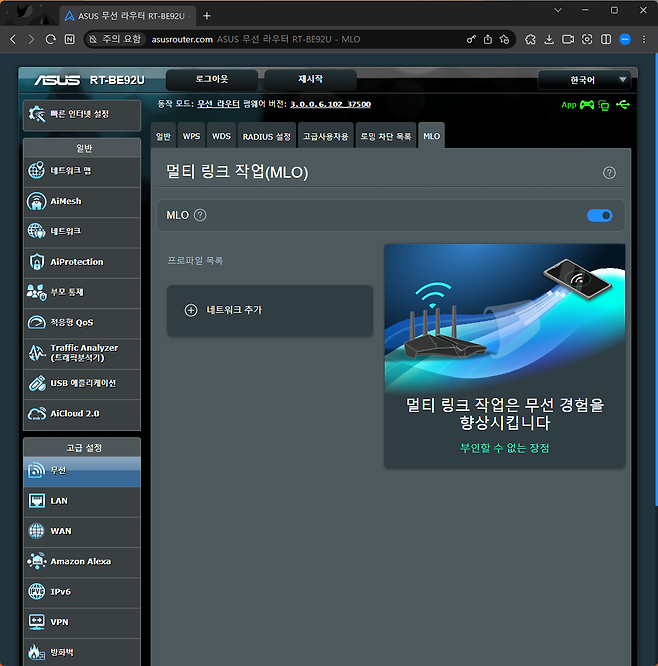This screenshot has height=666, width=658.
Task: Open the WDS tab
Action: click(221, 136)
